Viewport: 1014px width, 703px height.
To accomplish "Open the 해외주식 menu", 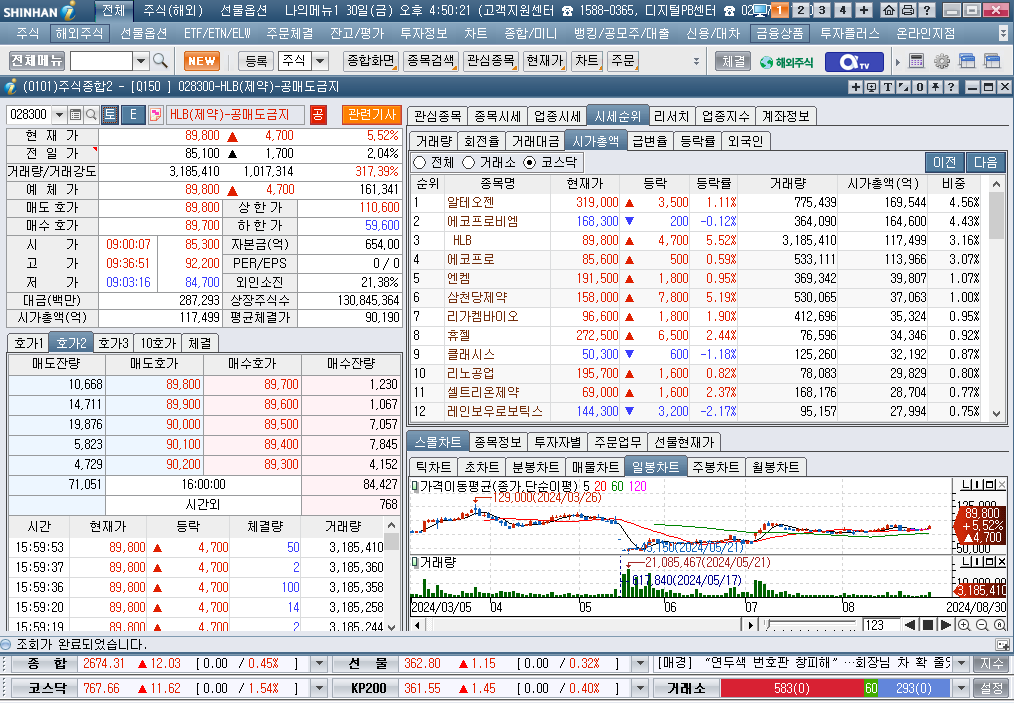I will pos(79,33).
